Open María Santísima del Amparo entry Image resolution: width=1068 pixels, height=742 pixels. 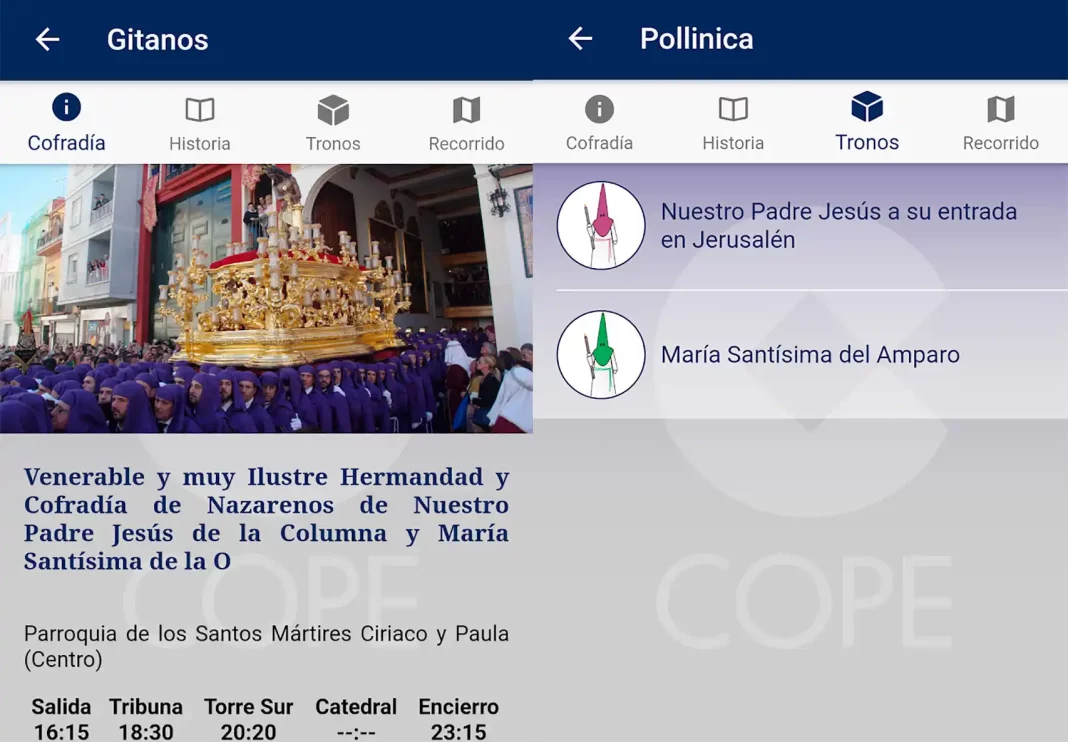point(810,354)
